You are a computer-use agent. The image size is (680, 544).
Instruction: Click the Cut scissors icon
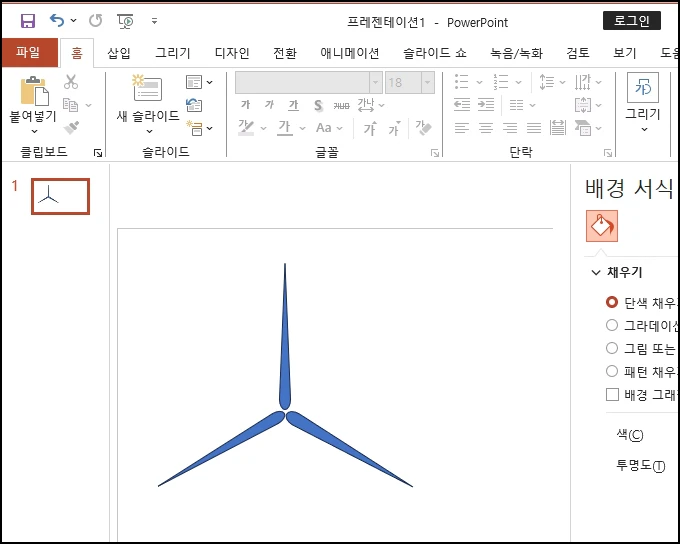pos(71,82)
